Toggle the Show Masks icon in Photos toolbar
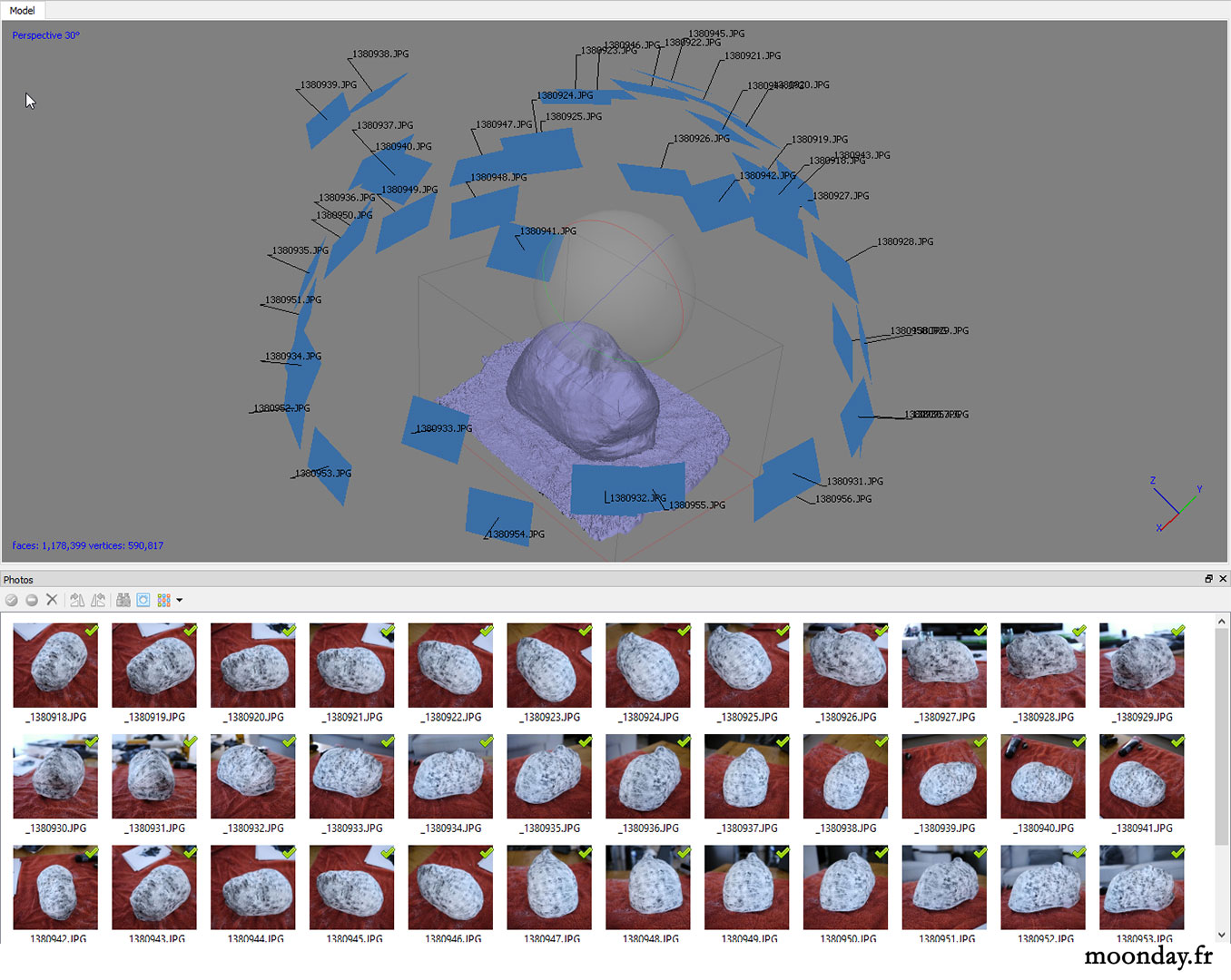 143,600
